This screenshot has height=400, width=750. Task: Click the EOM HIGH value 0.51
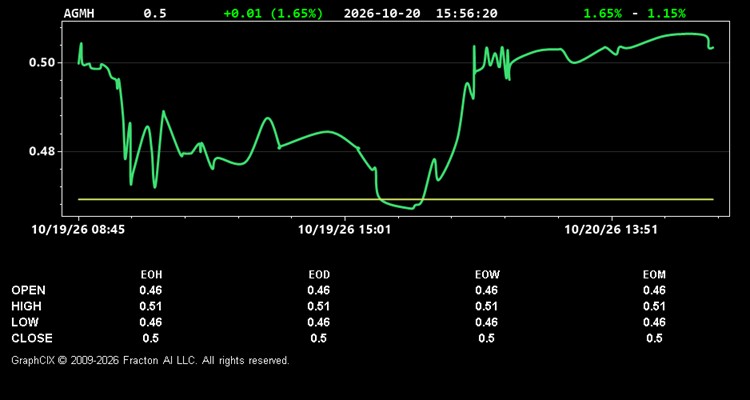click(654, 306)
